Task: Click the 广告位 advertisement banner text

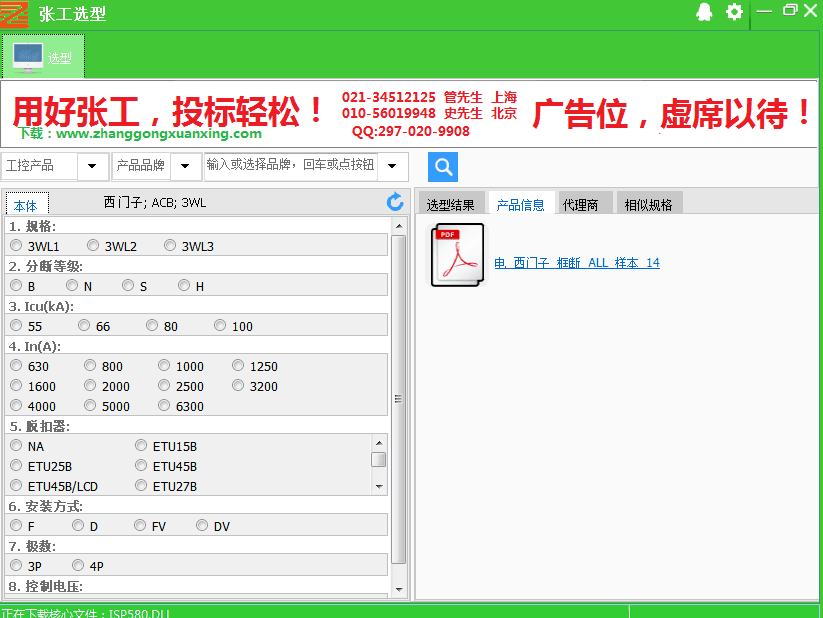Action: [x=671, y=113]
